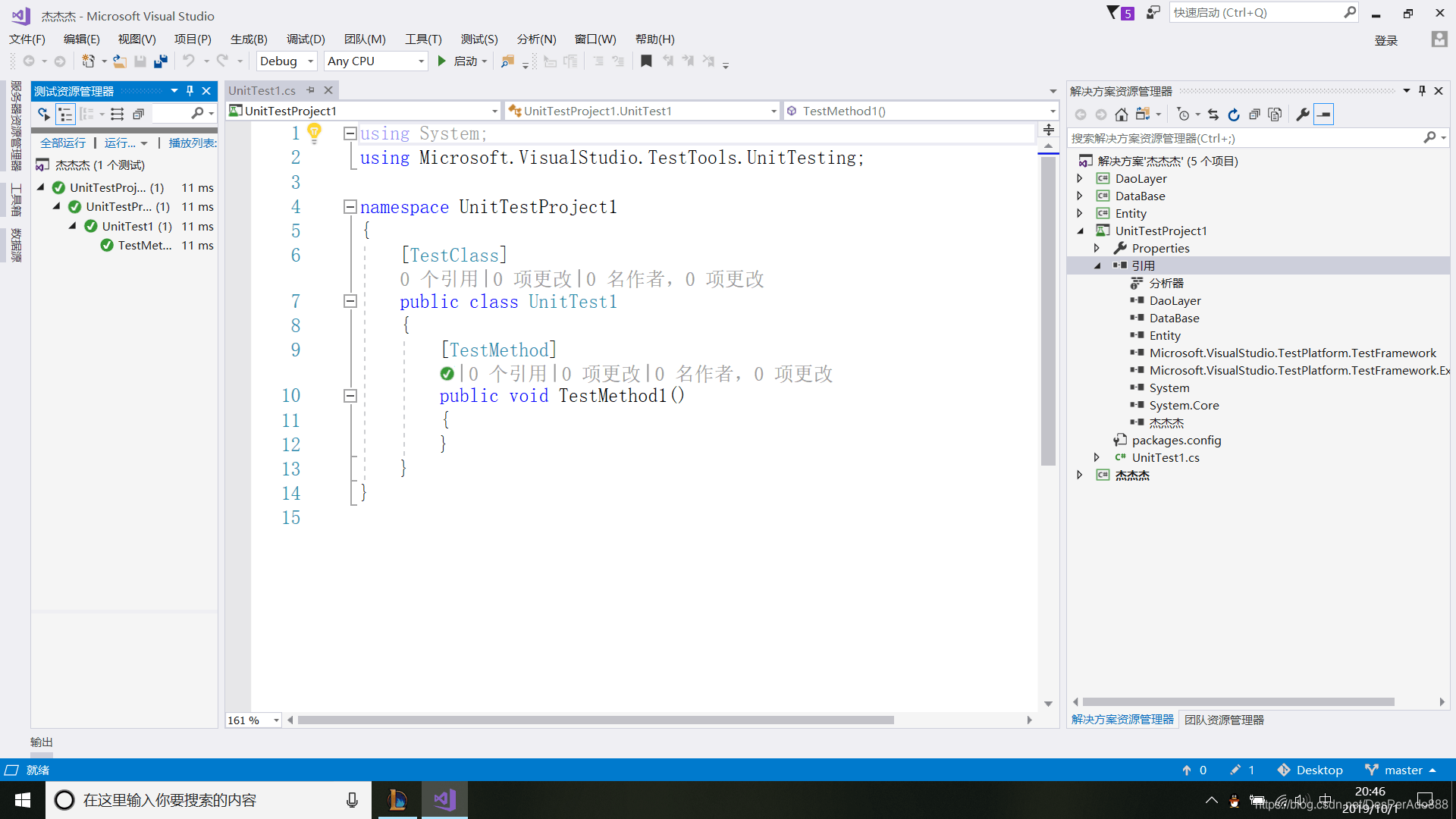Open the Any CPU platform dropdown
This screenshot has height=819, width=1456.
(x=421, y=61)
